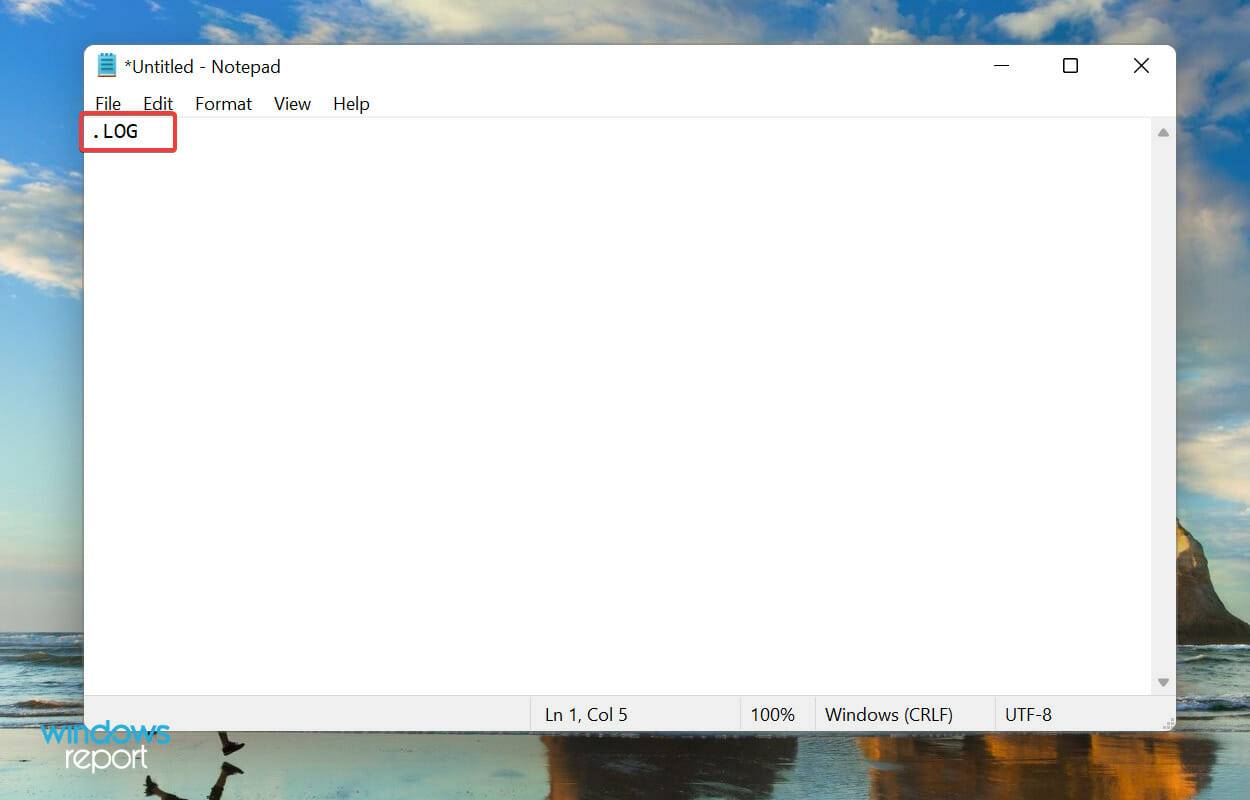The width and height of the screenshot is (1250, 800).
Task: Click the scrollbar up arrow
Action: tap(1163, 131)
